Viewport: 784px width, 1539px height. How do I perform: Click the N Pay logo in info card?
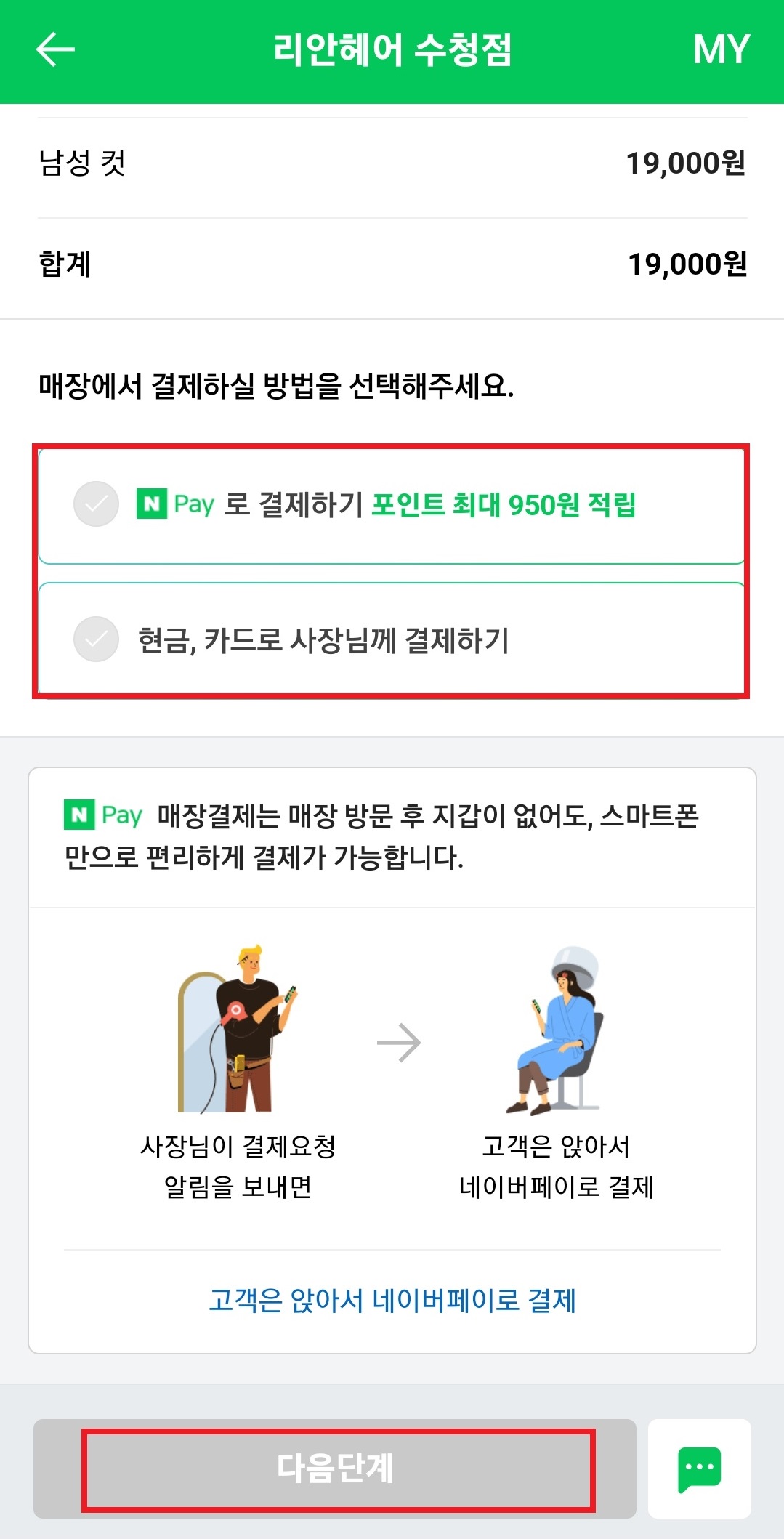[x=103, y=815]
